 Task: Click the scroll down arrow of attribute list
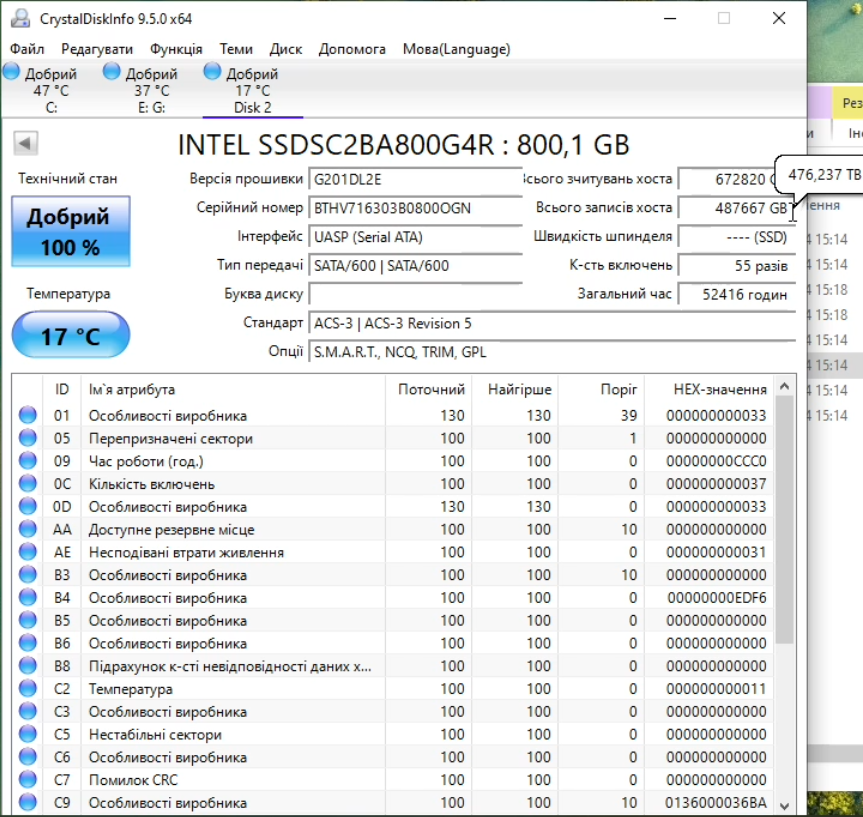(784, 806)
